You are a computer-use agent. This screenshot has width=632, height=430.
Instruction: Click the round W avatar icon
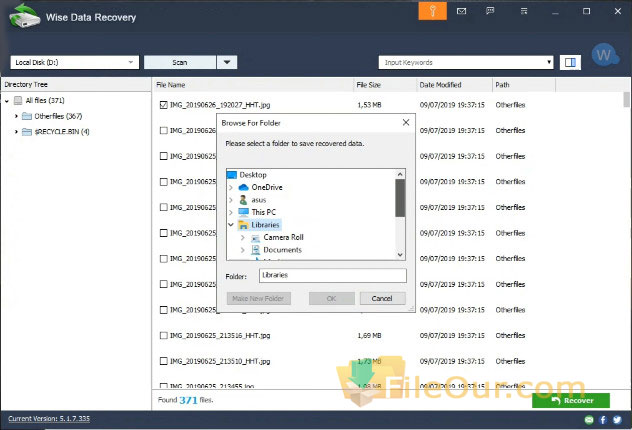pyautogui.click(x=604, y=55)
